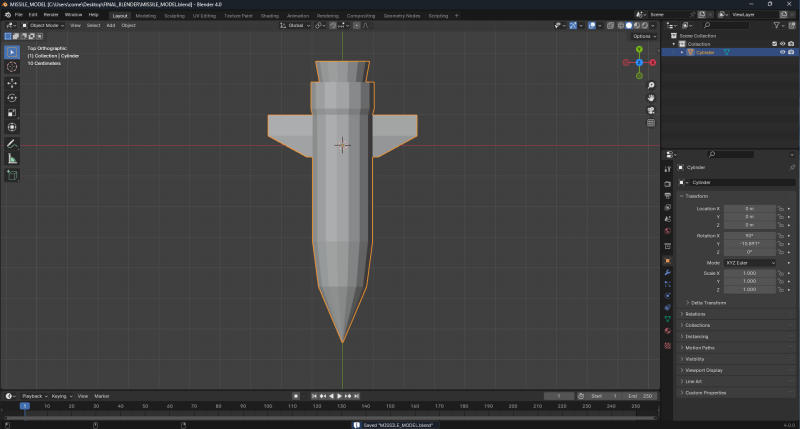Open rotation Mode XYZ Euler dropdown

[x=750, y=263]
